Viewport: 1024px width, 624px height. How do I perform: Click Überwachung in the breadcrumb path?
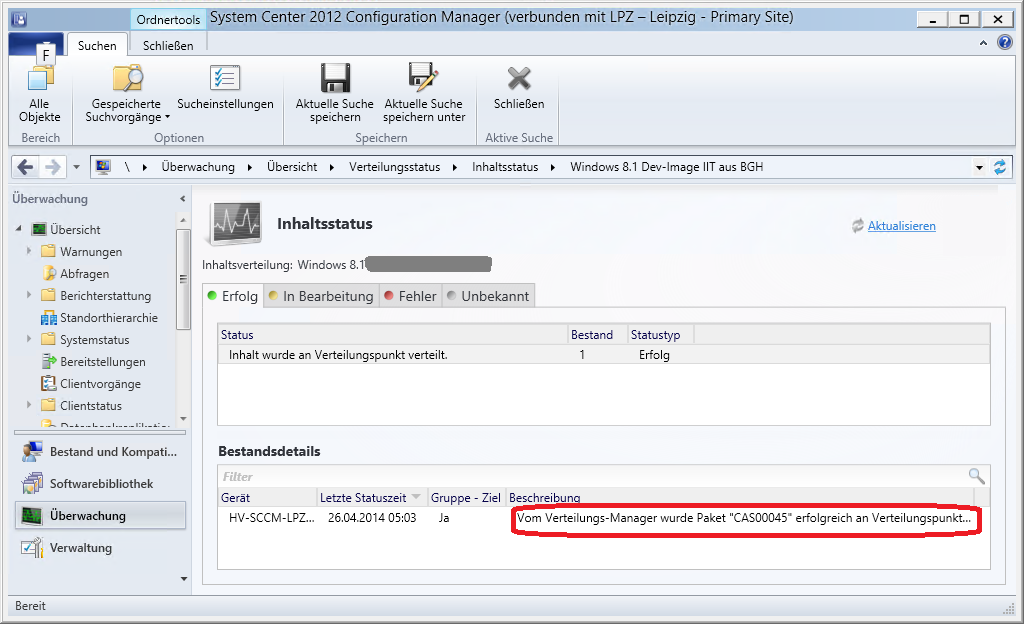198,167
